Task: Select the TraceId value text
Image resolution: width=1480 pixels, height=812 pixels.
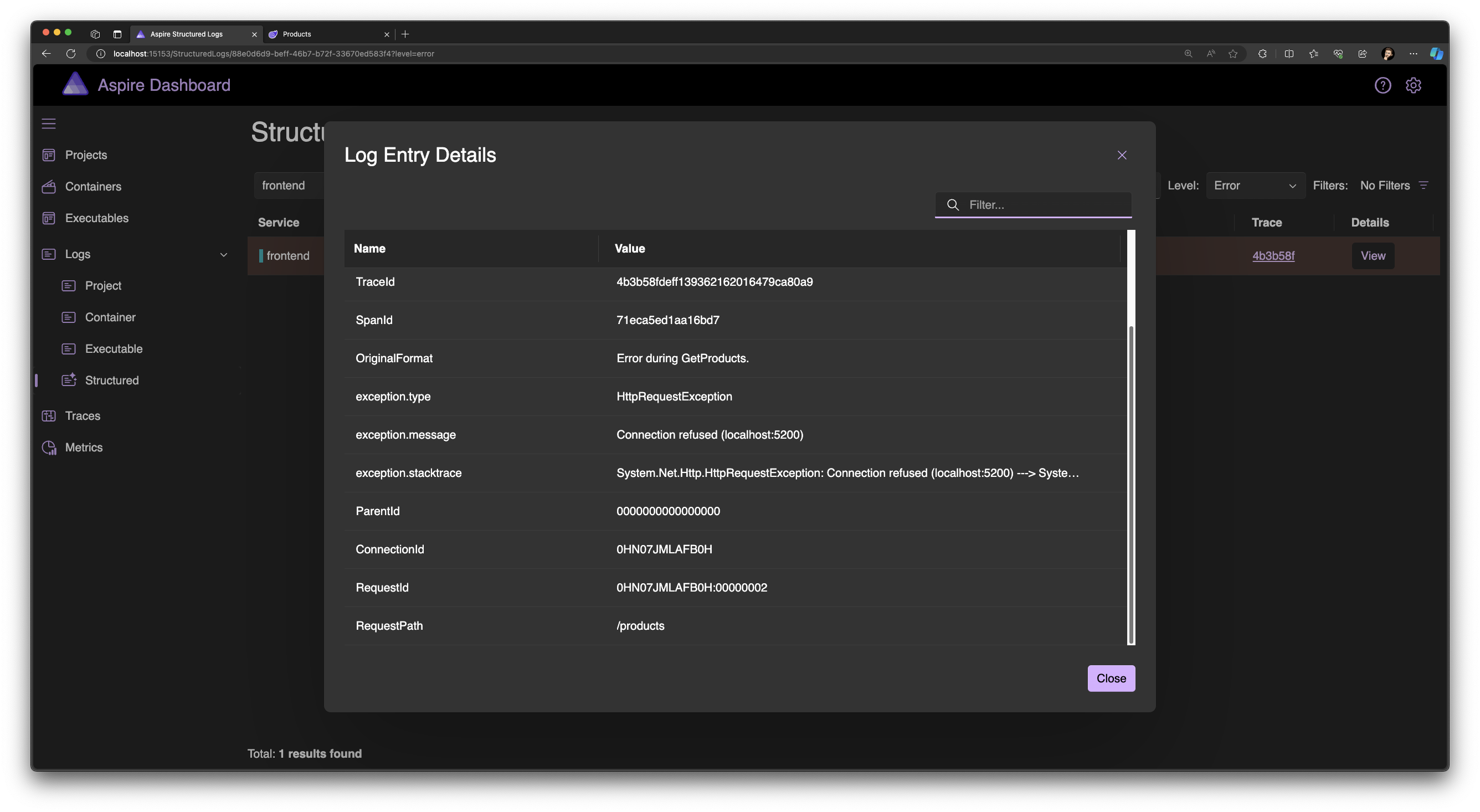Action: pos(714,281)
